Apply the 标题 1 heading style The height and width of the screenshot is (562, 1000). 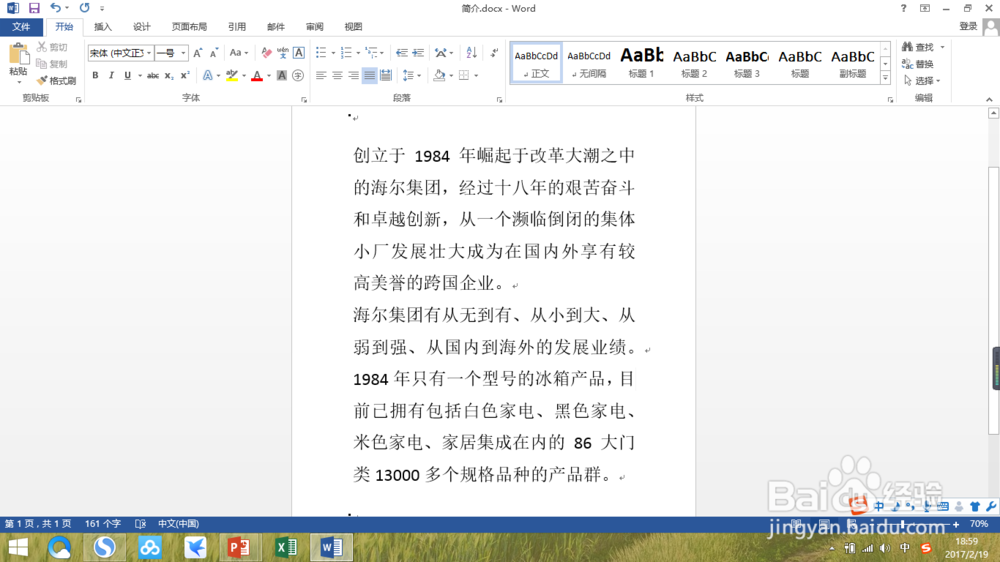tap(642, 63)
